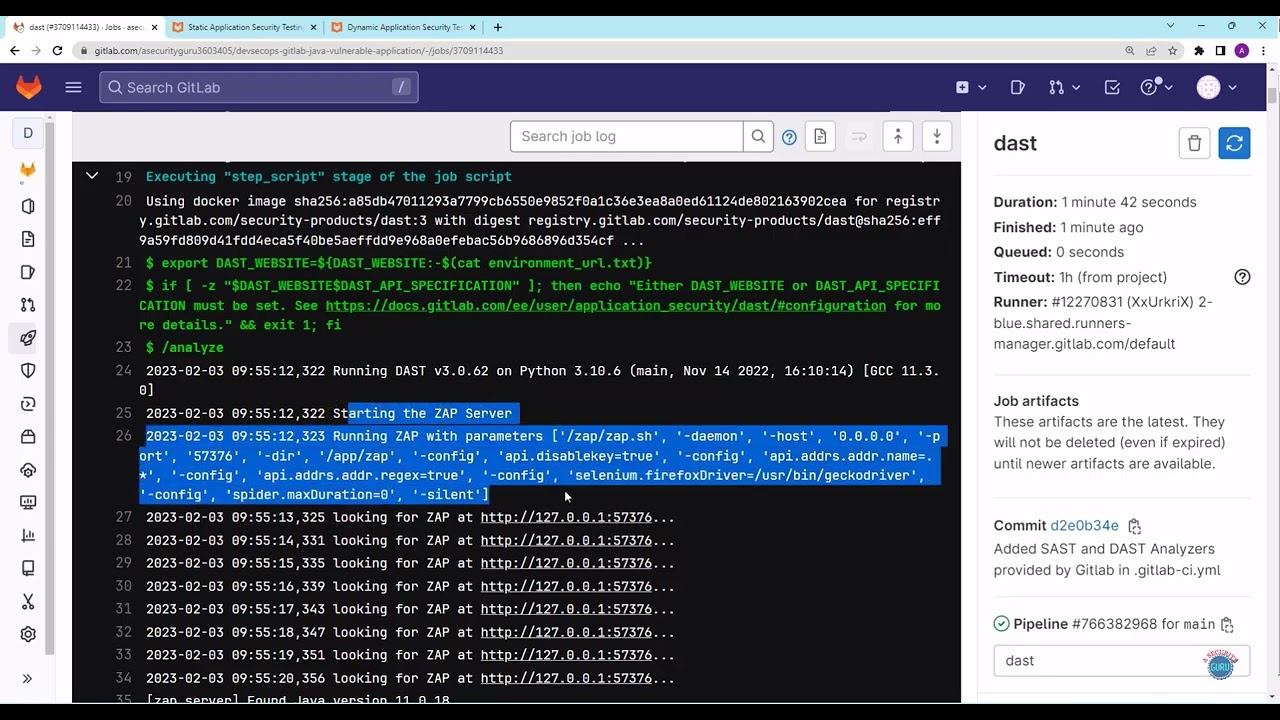Show the complete raw job log
Image resolution: width=1280 pixels, height=720 pixels.
pos(820,137)
